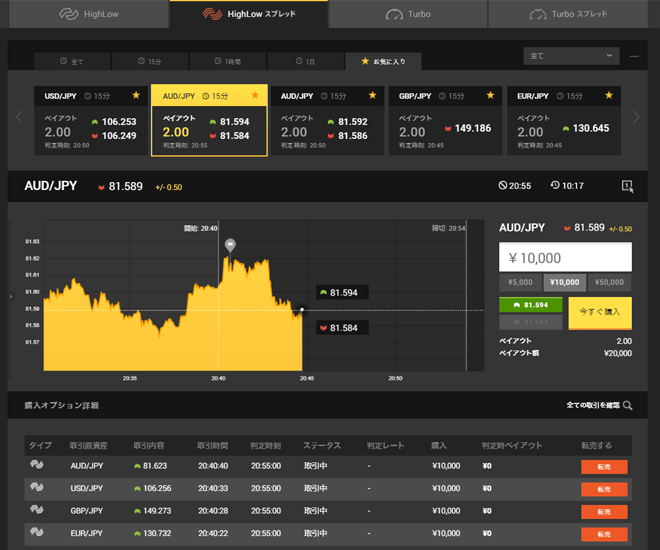Click the Low 81.584 label on chart
The height and width of the screenshot is (550, 660).
(342, 328)
